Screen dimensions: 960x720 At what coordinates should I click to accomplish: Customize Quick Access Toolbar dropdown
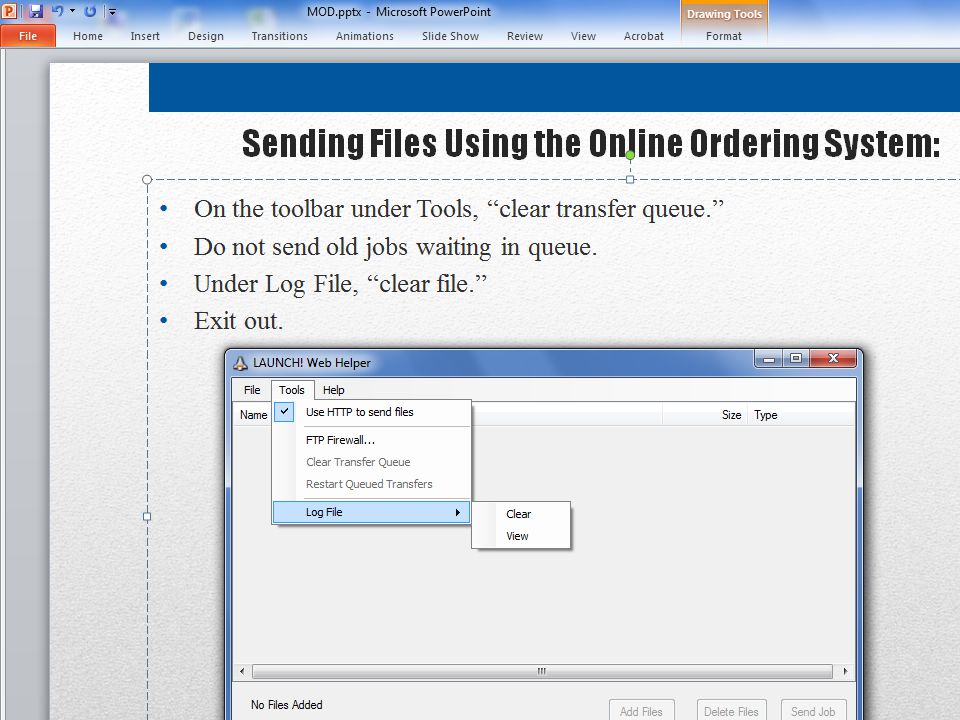click(112, 11)
